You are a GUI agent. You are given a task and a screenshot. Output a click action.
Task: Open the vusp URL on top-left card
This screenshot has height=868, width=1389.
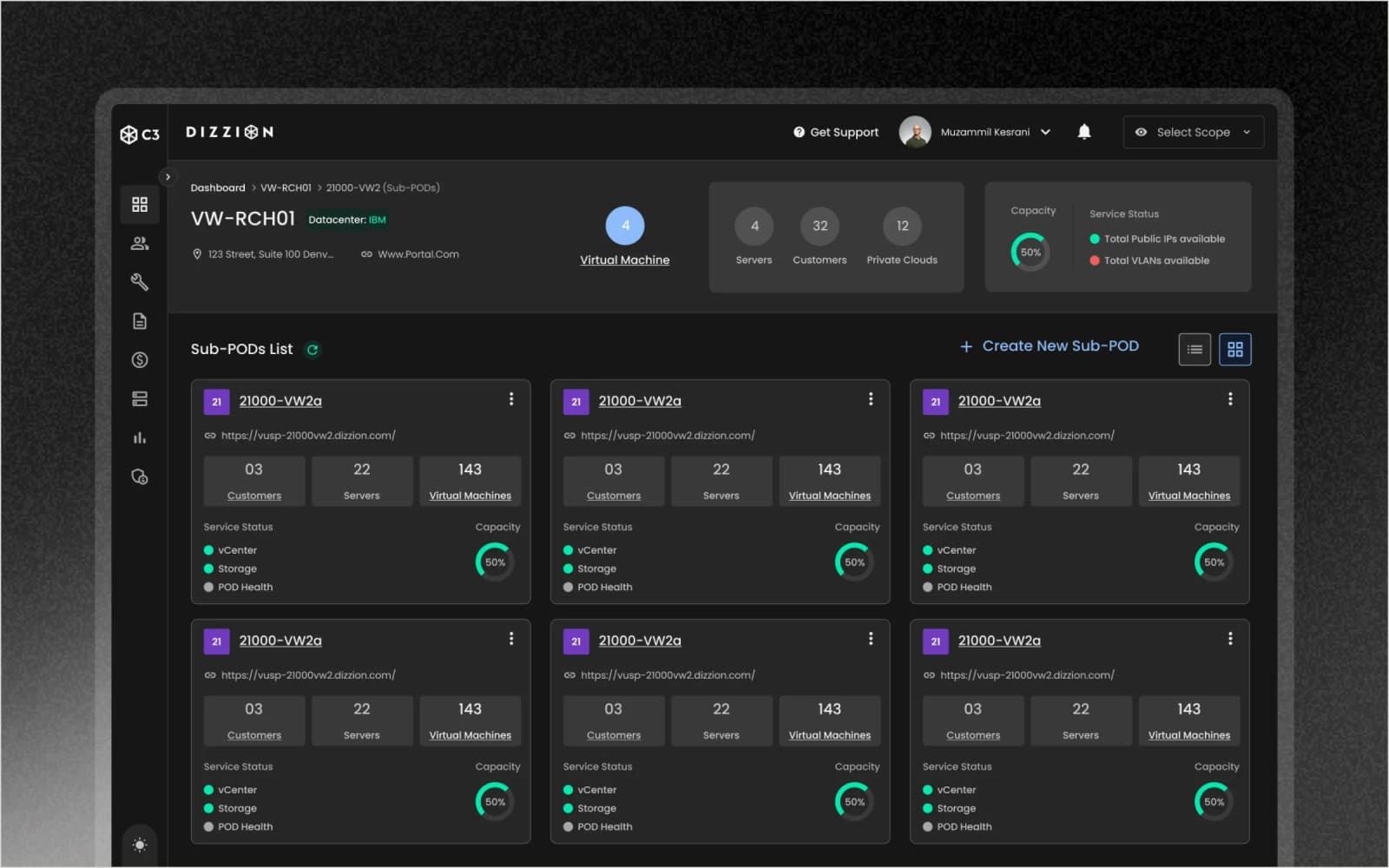(308, 436)
